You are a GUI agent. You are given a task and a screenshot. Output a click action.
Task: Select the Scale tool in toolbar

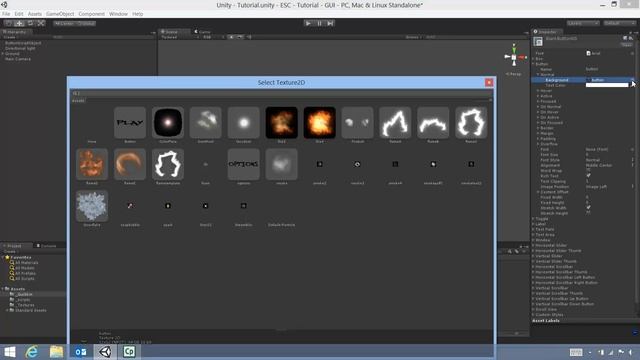[x=40, y=23]
